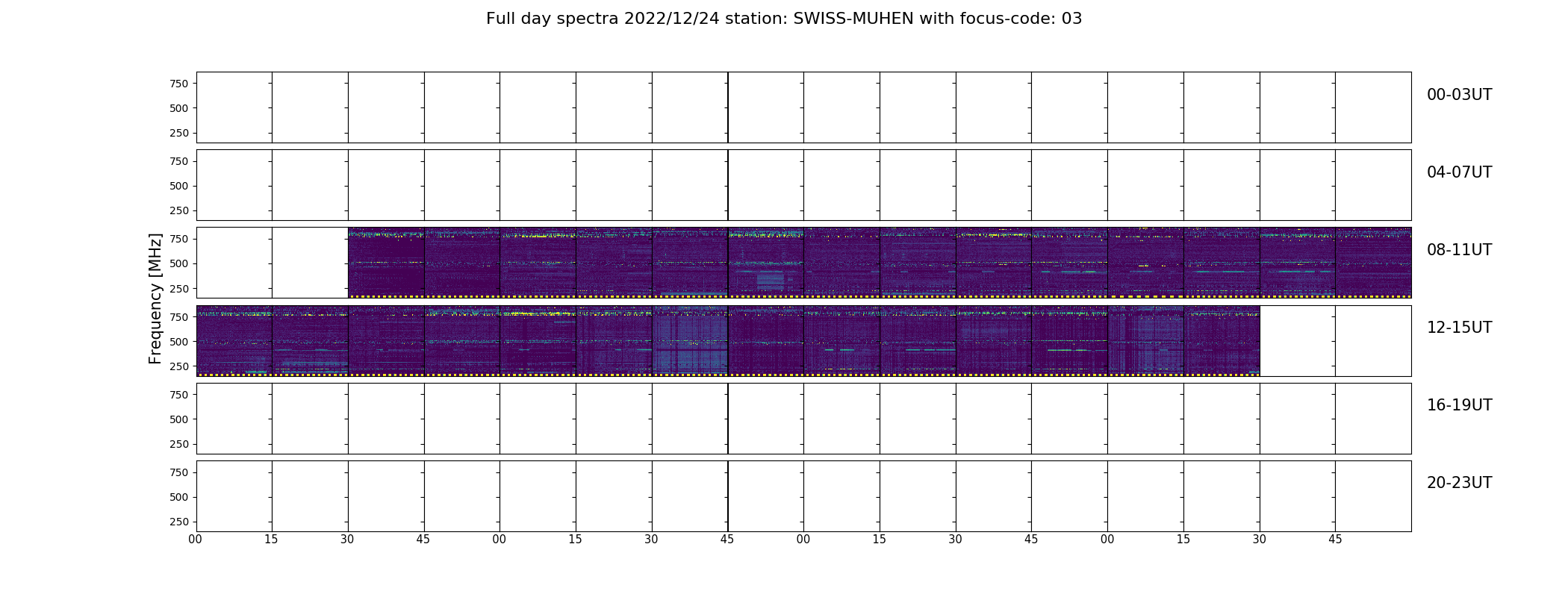1568x597 pixels.
Task: Click the empty 00-03UT plot panel
Action: coord(803,107)
